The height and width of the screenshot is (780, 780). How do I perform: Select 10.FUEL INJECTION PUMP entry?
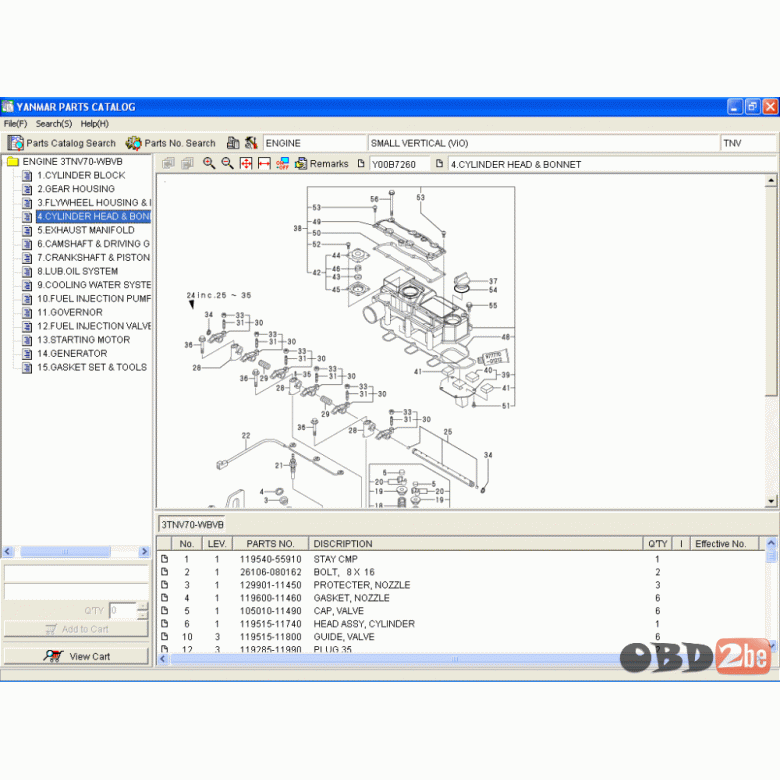click(x=94, y=298)
